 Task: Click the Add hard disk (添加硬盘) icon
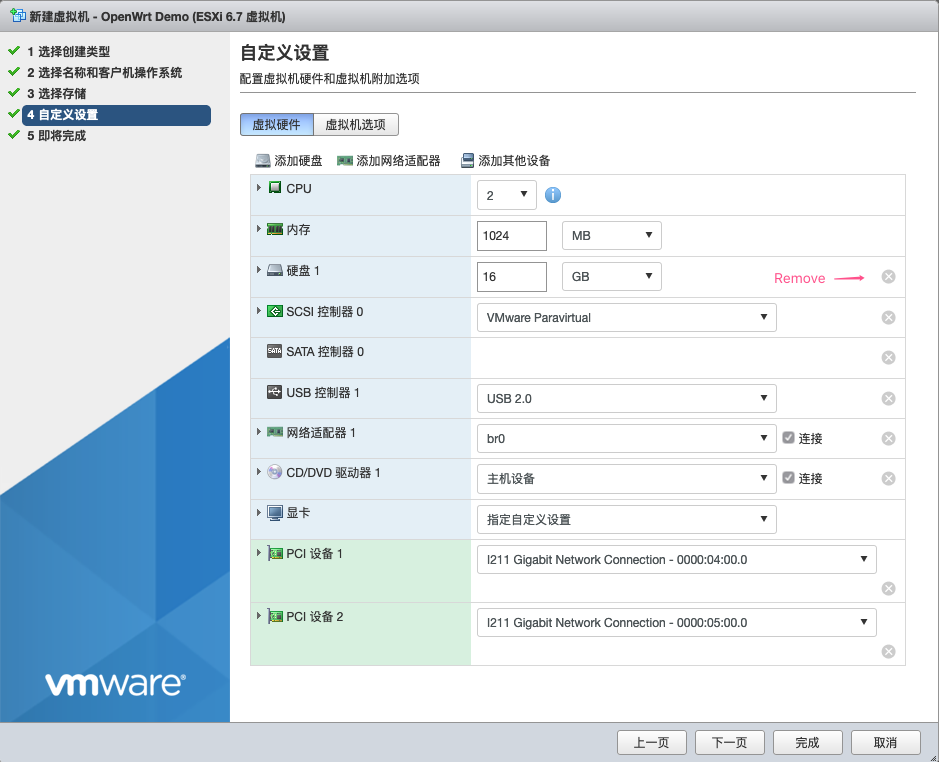(x=263, y=161)
